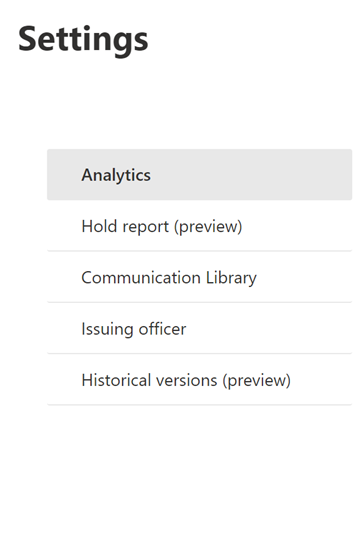
Task: Go to Issuing officer settings
Action: coord(200,328)
